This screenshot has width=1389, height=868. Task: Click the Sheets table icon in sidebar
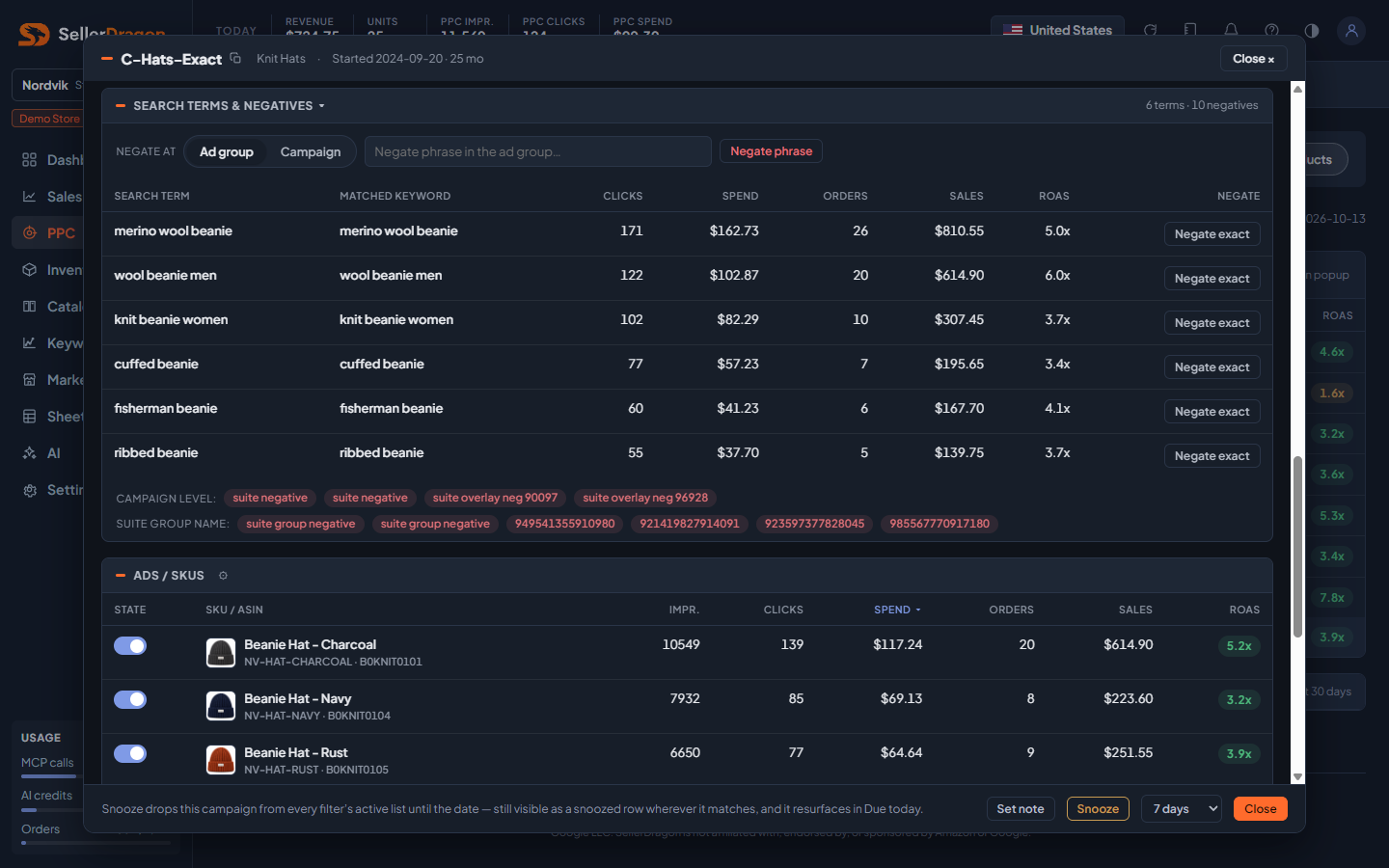tap(30, 417)
